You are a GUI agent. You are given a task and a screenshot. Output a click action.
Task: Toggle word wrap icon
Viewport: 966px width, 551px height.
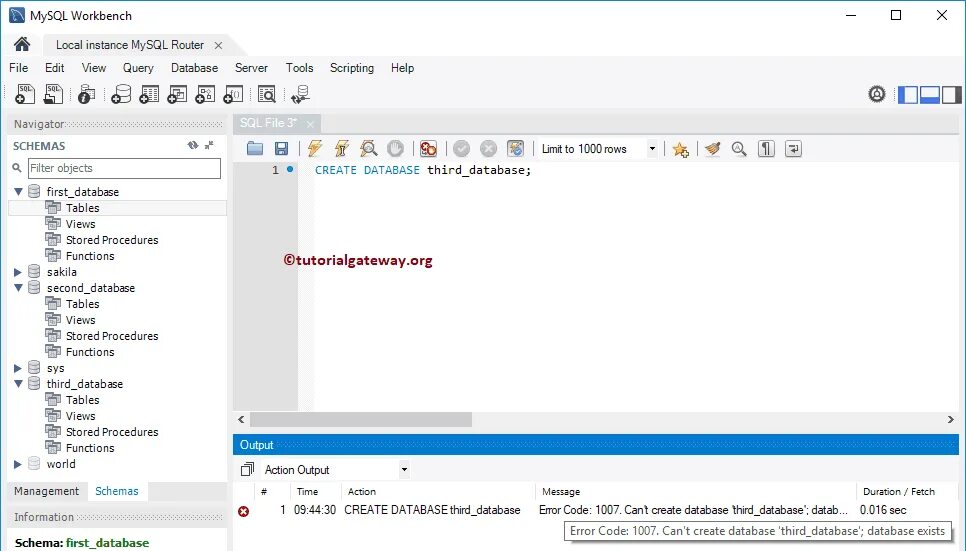click(794, 149)
